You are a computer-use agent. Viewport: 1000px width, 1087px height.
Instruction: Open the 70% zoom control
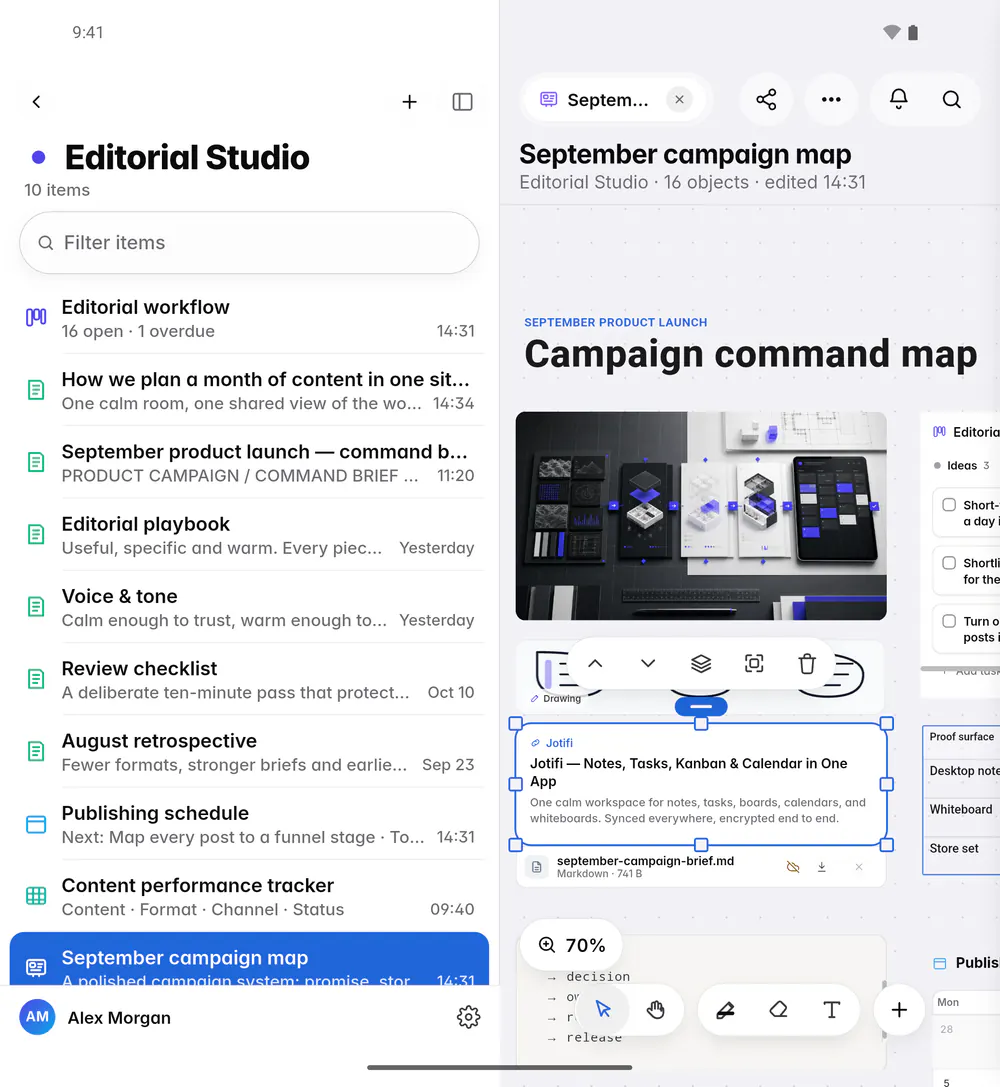tap(572, 945)
